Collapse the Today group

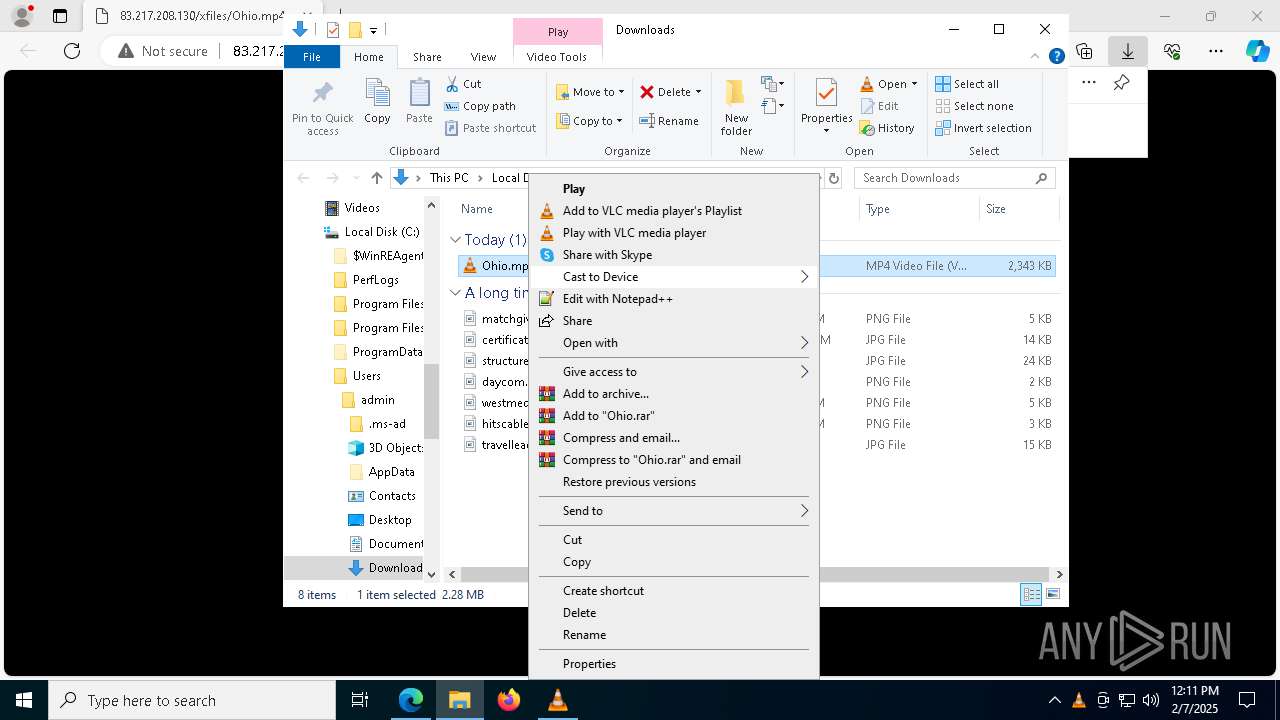[x=455, y=240]
